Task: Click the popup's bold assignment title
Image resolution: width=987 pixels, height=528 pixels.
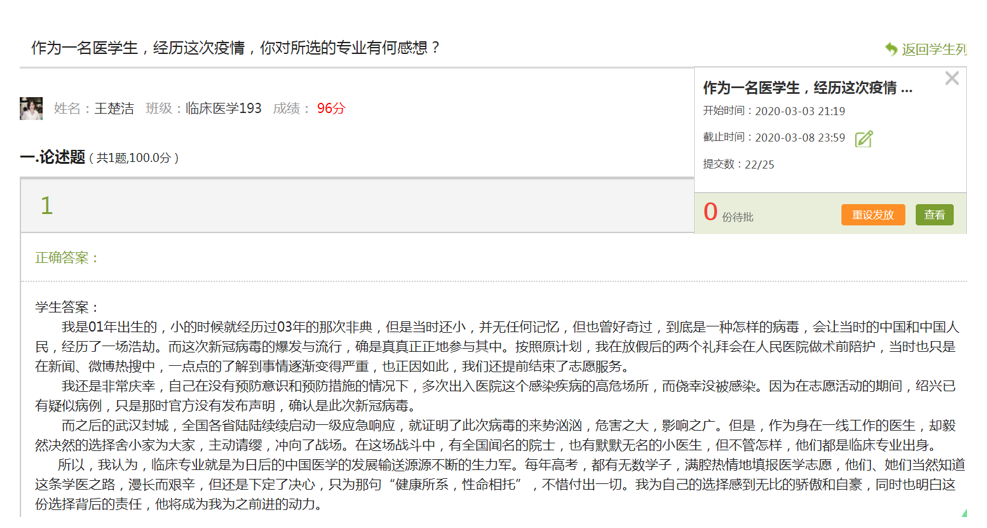Action: pos(807,88)
